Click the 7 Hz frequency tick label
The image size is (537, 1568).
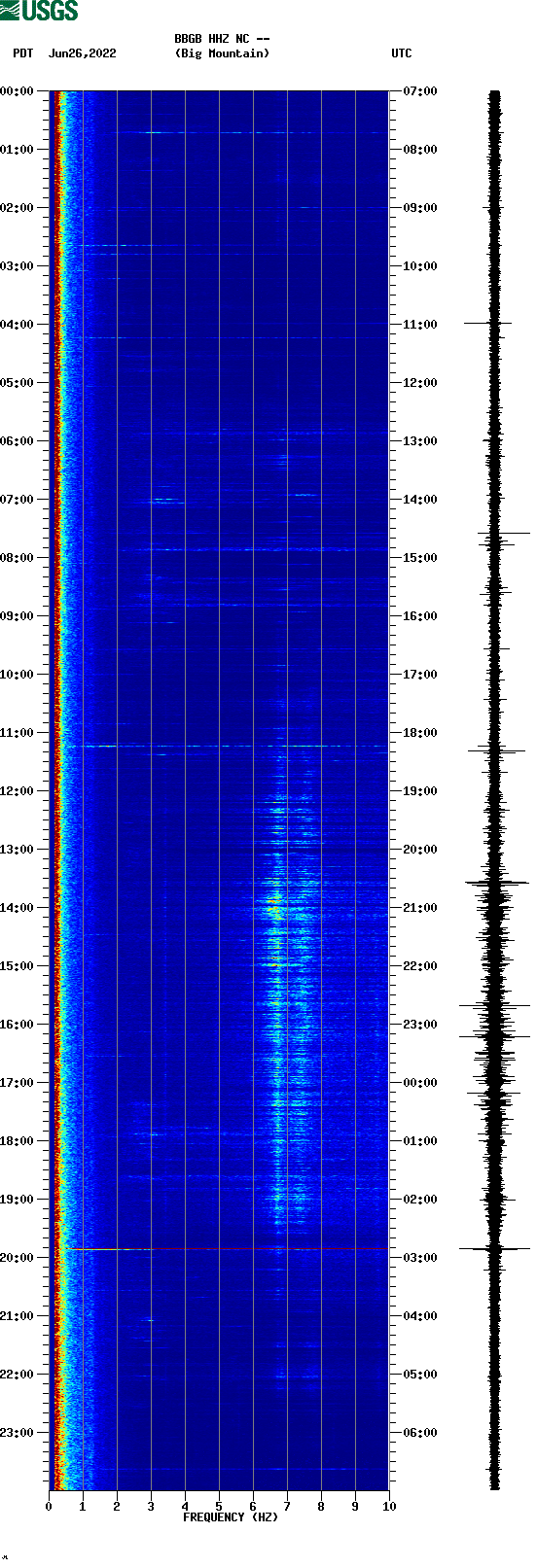(x=287, y=1507)
